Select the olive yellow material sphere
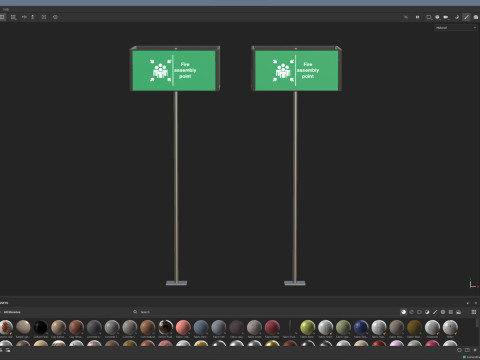 tap(308, 327)
